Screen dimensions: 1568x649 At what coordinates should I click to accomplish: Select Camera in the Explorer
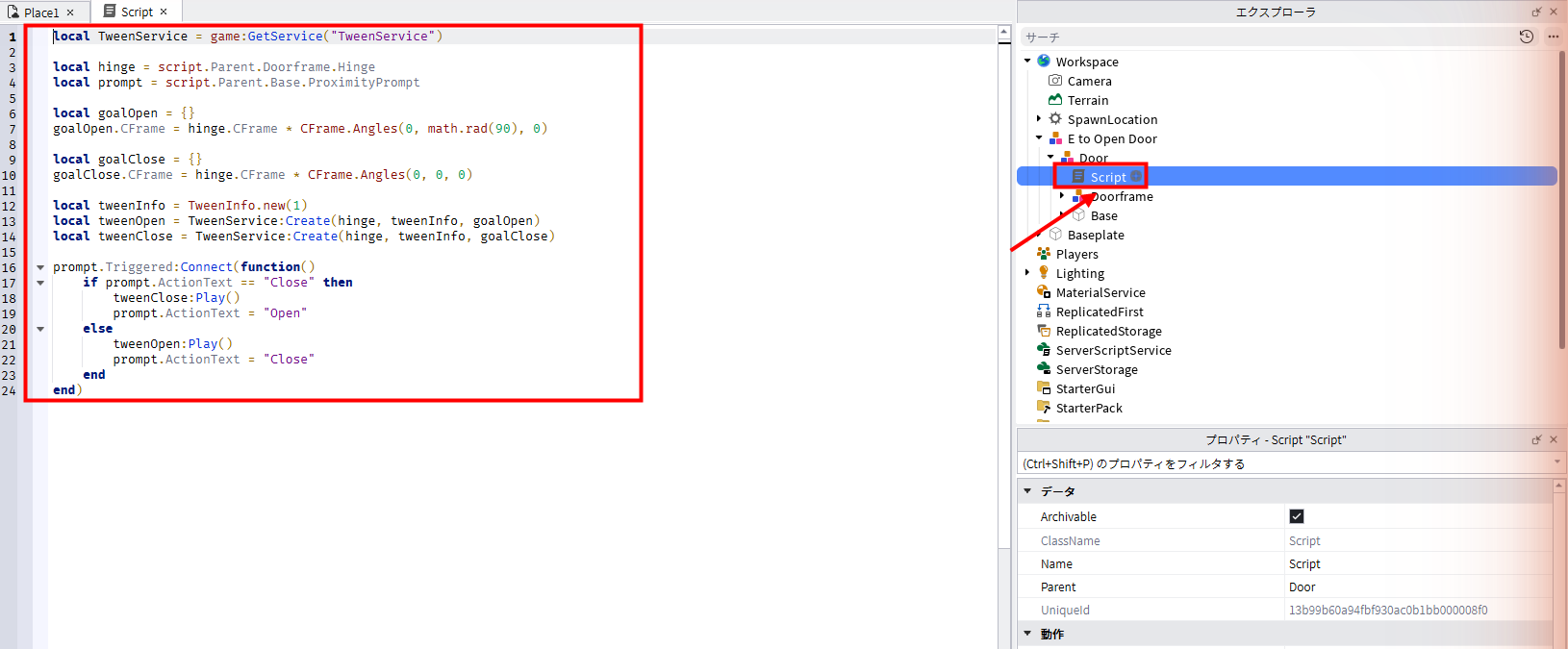(1089, 81)
